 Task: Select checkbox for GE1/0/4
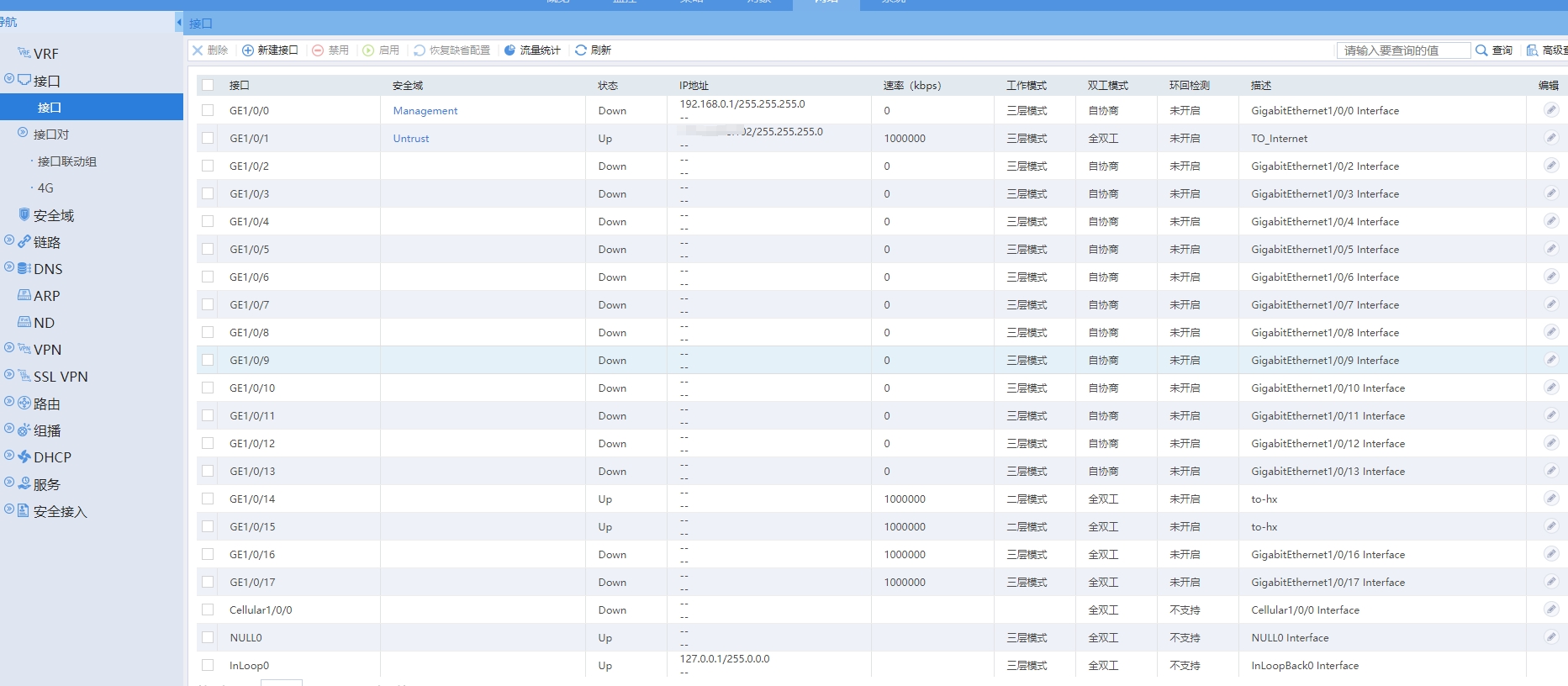pos(208,221)
